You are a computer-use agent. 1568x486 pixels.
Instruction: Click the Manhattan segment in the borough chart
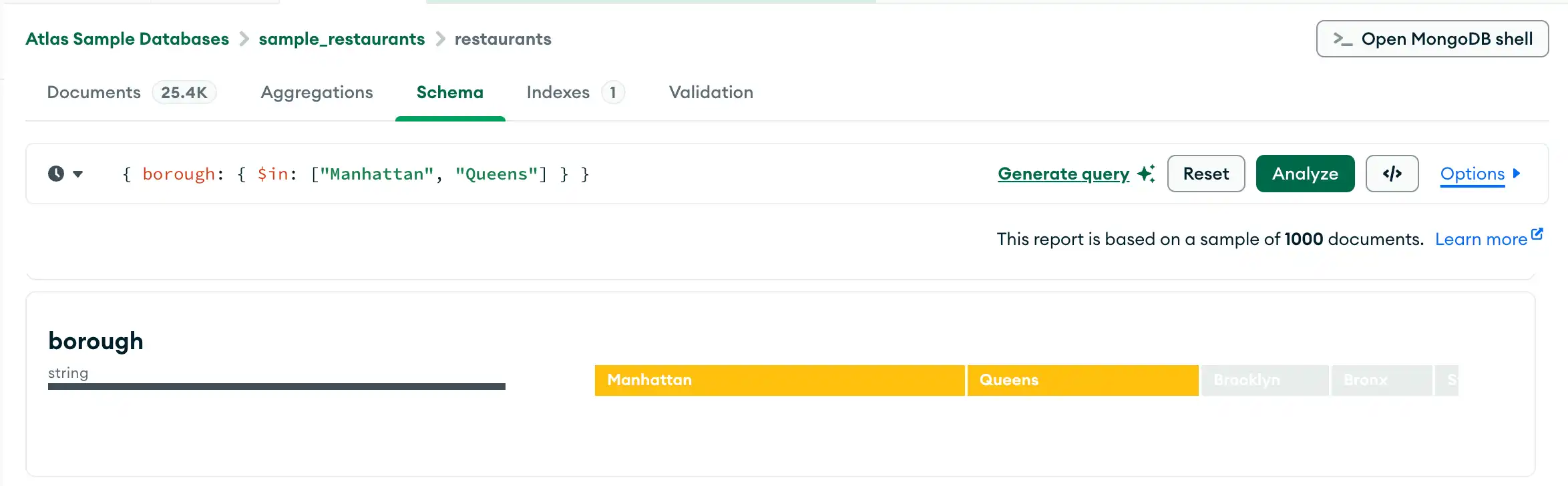(779, 380)
